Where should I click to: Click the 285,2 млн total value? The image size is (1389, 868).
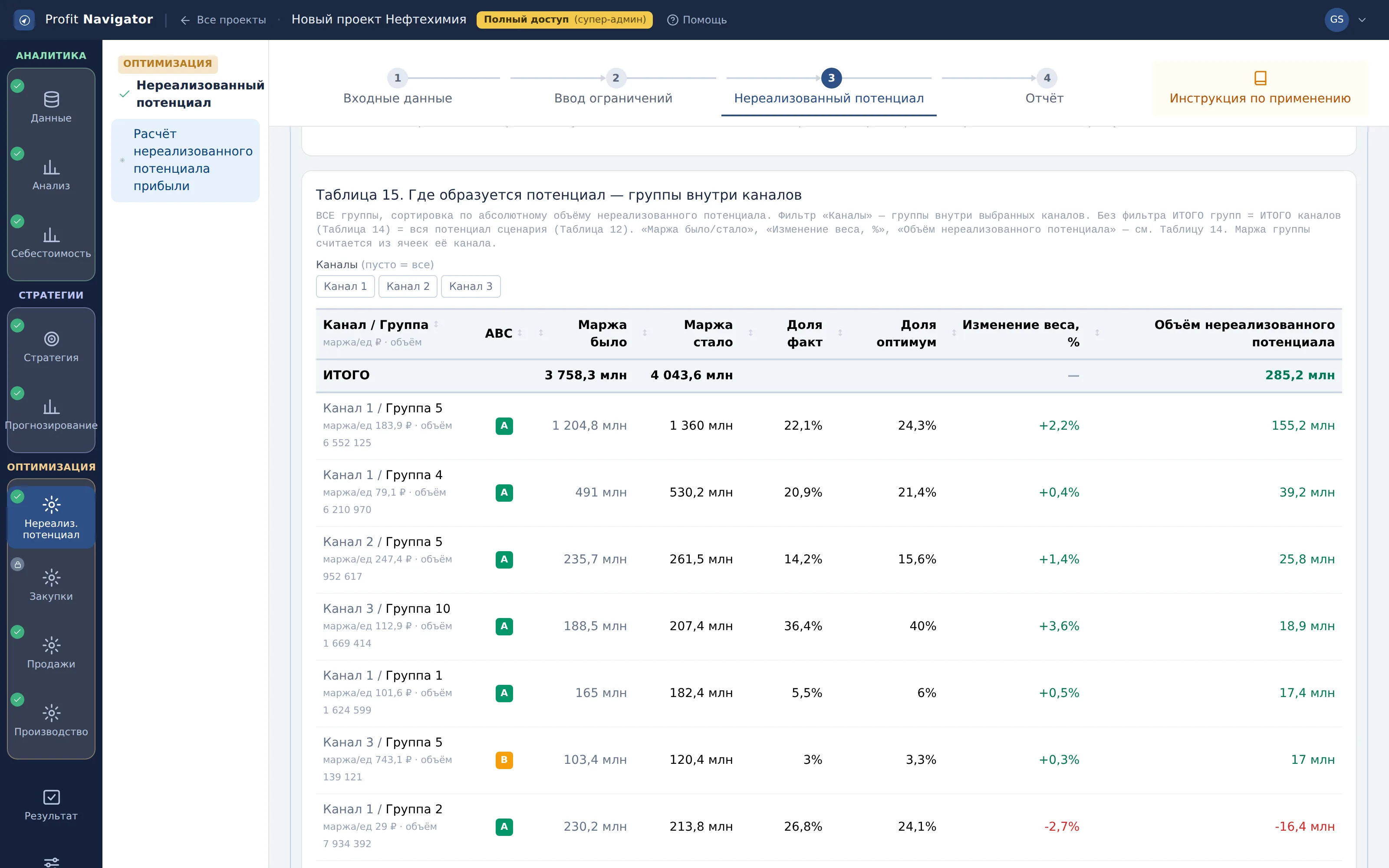pyautogui.click(x=1300, y=375)
